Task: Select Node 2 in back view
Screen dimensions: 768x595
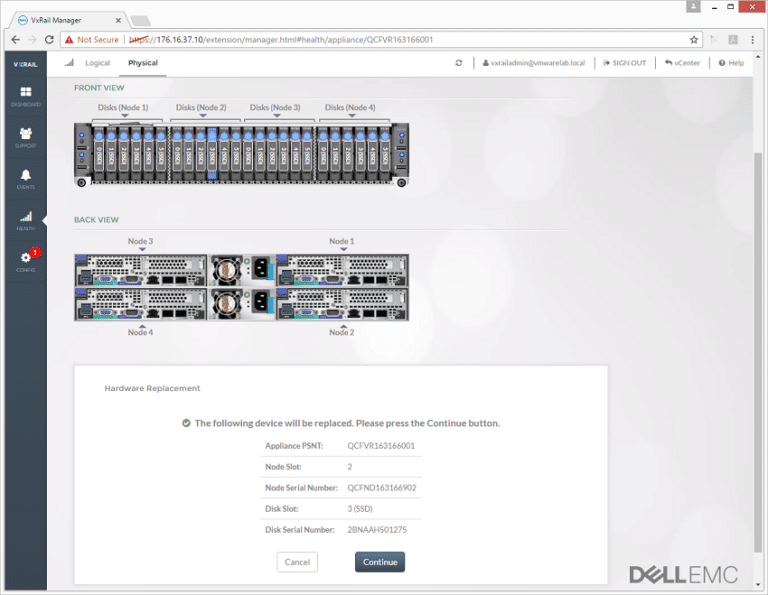Action: click(342, 304)
